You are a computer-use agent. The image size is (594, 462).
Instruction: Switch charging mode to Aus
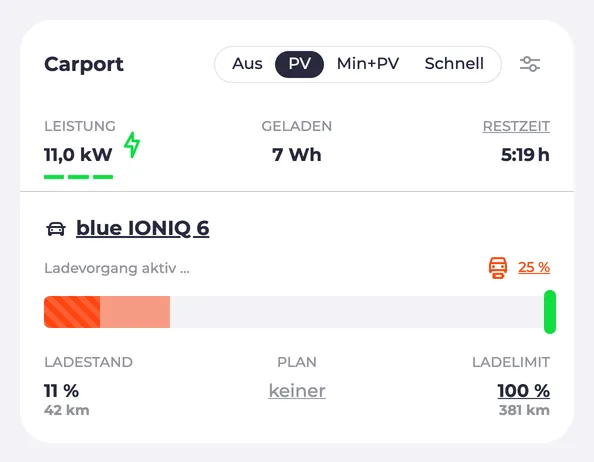247,64
